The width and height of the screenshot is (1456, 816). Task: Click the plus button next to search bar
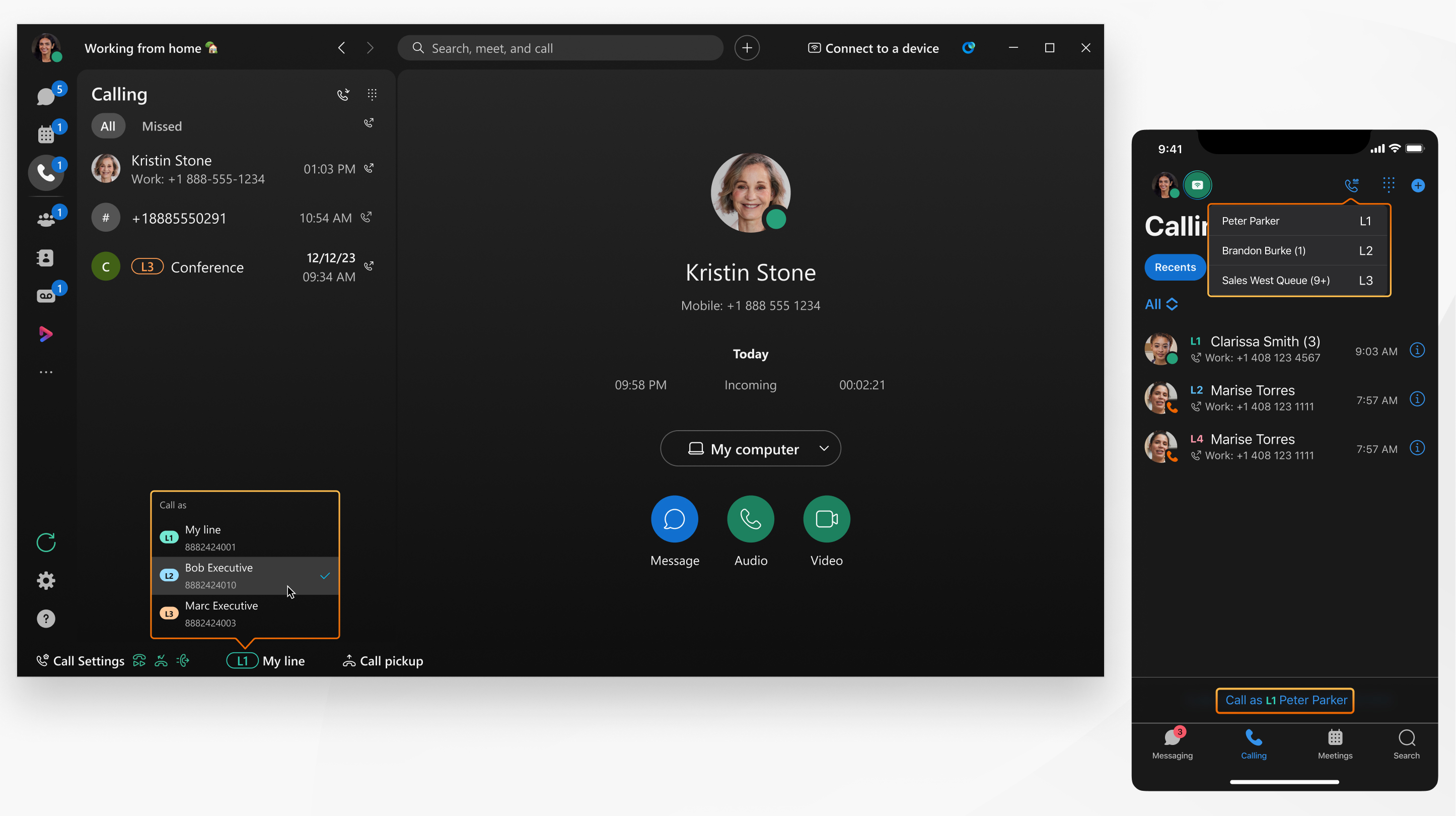pyautogui.click(x=747, y=48)
